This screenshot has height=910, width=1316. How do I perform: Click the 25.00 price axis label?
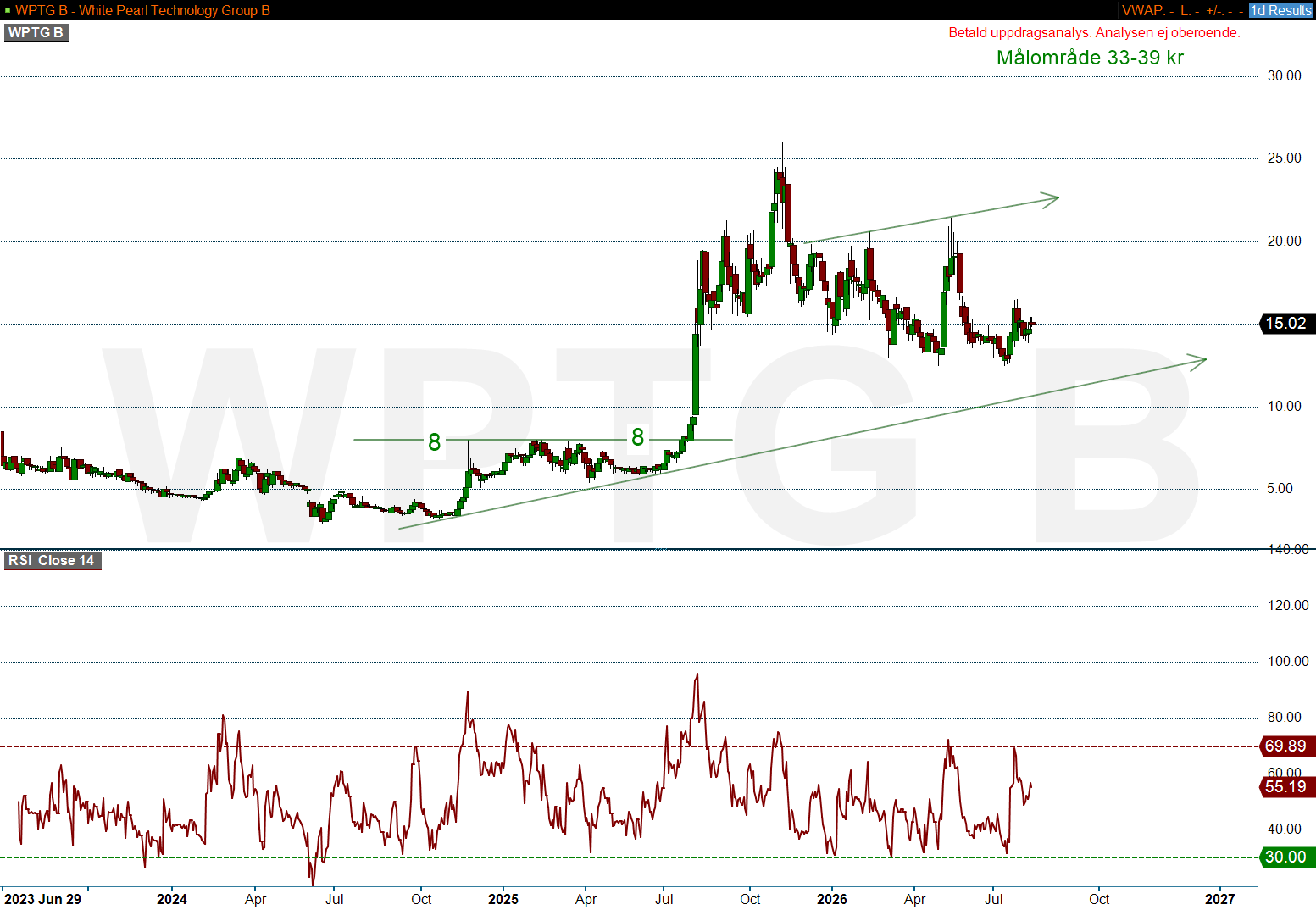click(1284, 158)
